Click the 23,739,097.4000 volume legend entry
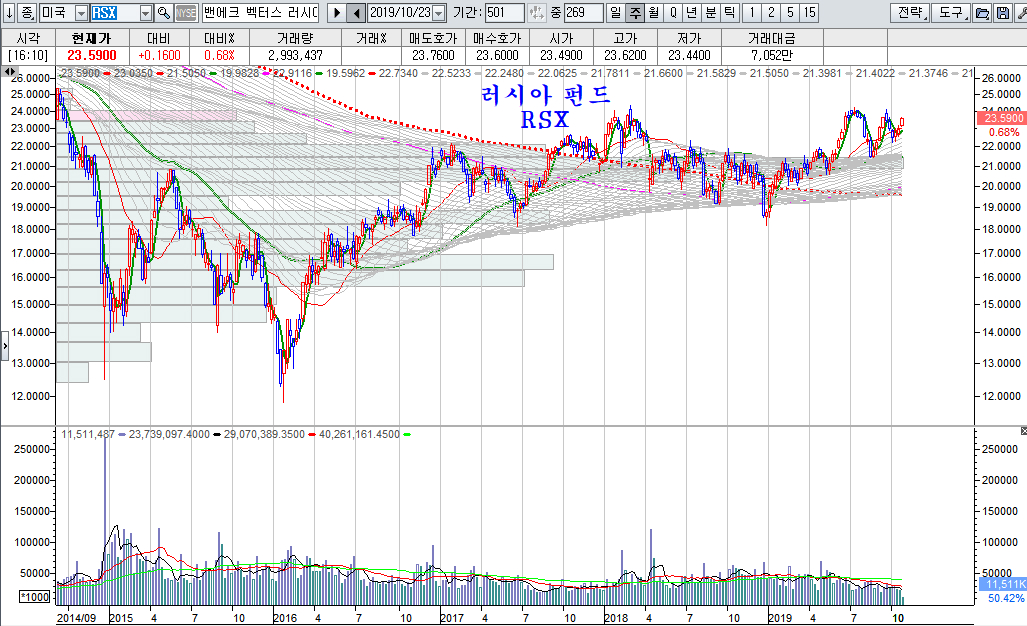This screenshot has width=1027, height=626. 169,434
